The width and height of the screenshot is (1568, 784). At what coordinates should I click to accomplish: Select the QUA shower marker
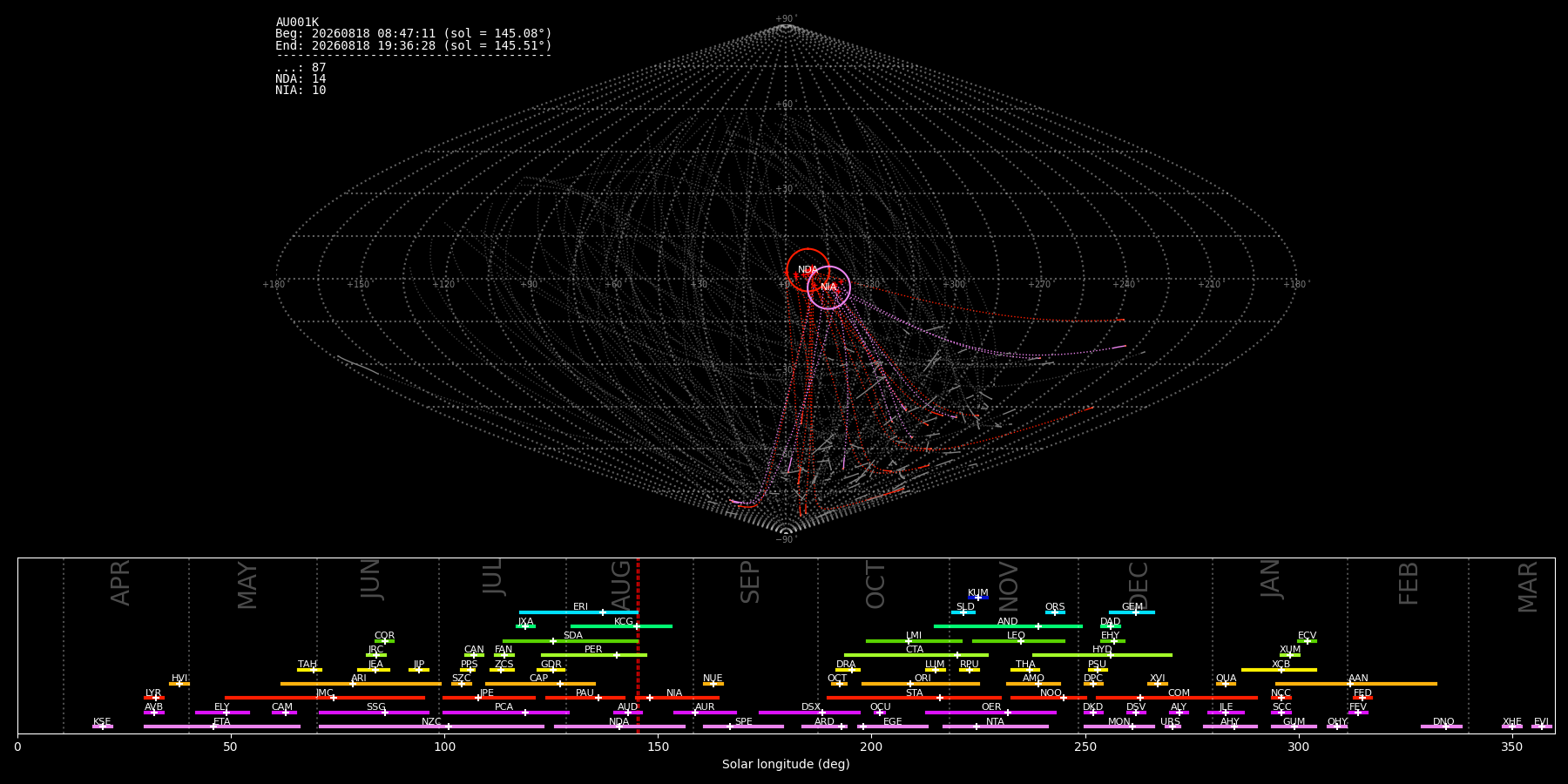1226,684
